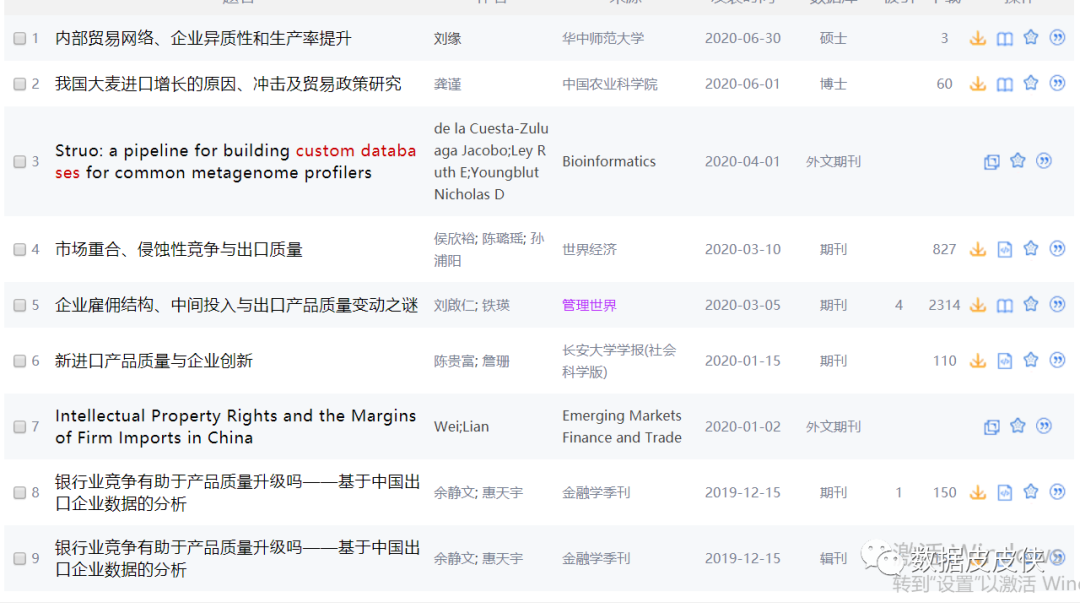Download the 我国大麦进口增长 dissertation
Viewport: 1080px width, 608px height.
[977, 84]
